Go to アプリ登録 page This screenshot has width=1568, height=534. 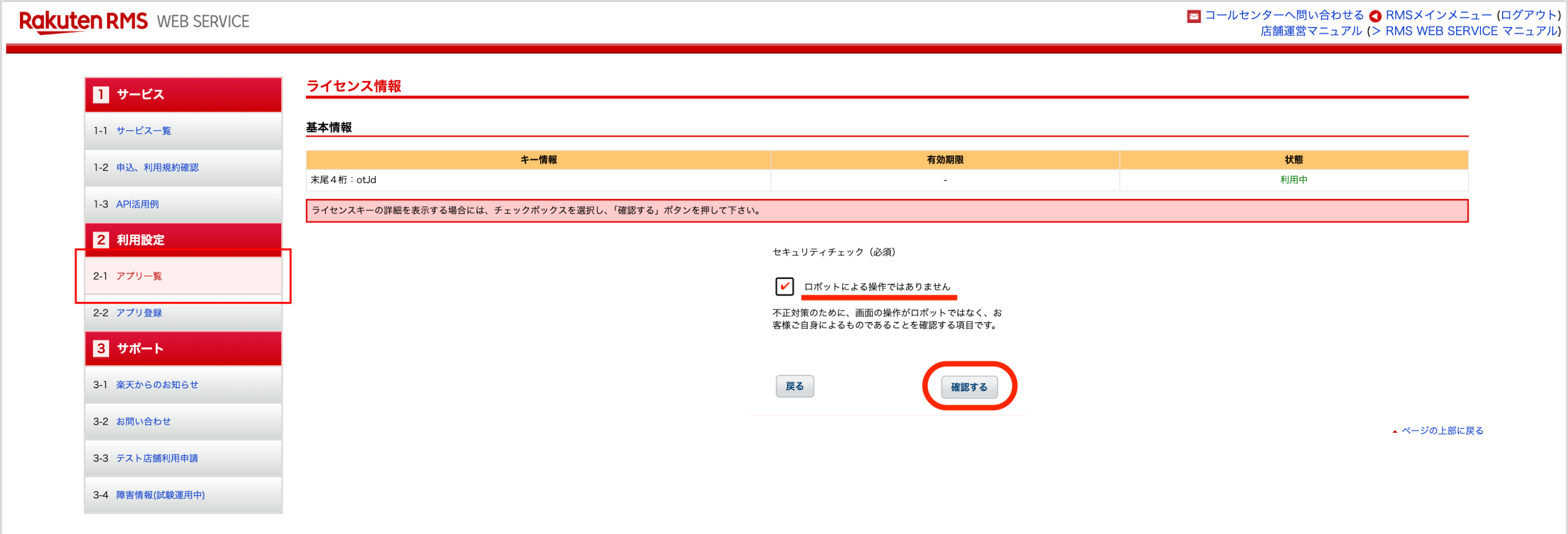pos(139,312)
